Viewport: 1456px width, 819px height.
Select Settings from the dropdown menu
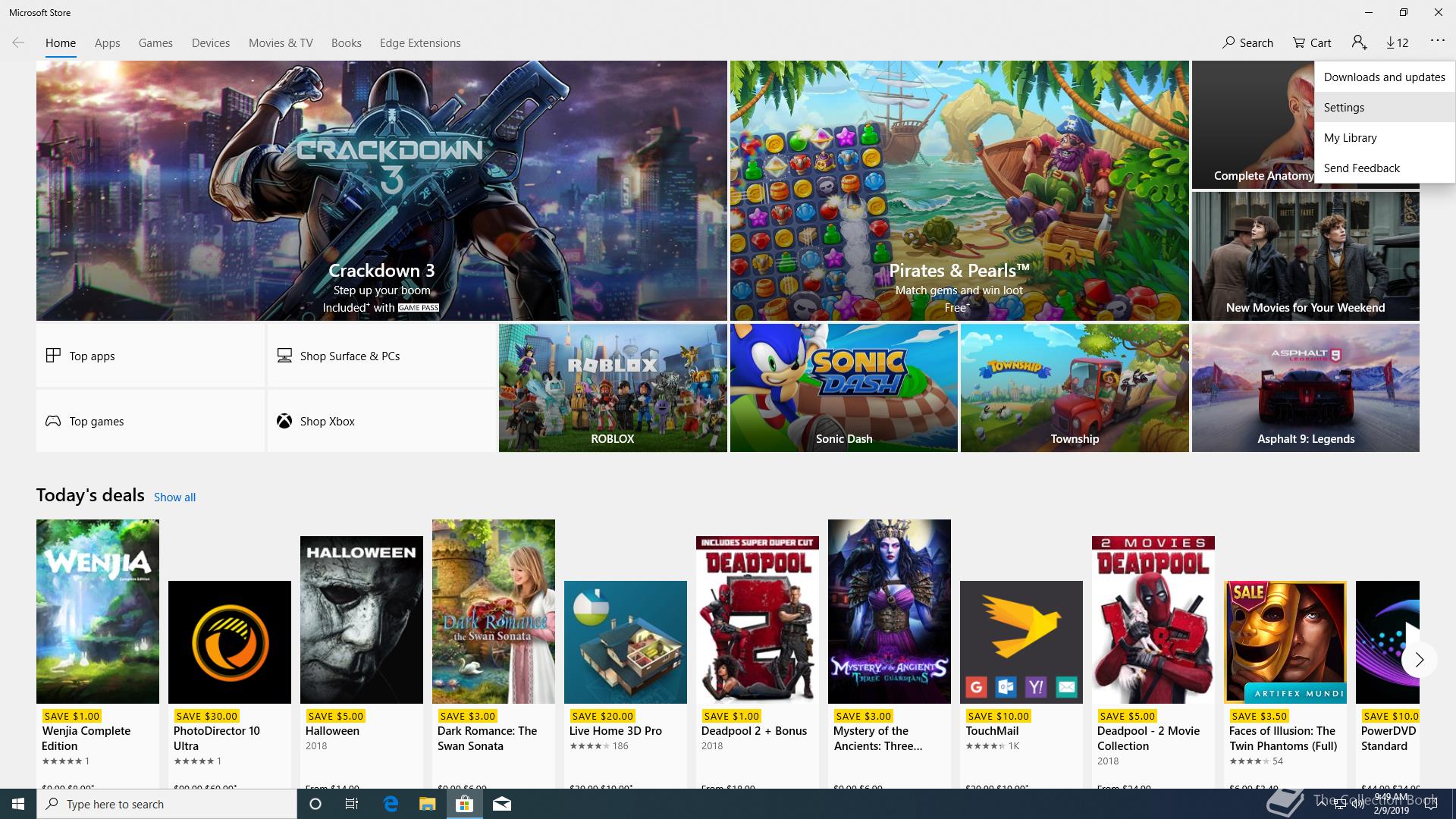[x=1385, y=107]
